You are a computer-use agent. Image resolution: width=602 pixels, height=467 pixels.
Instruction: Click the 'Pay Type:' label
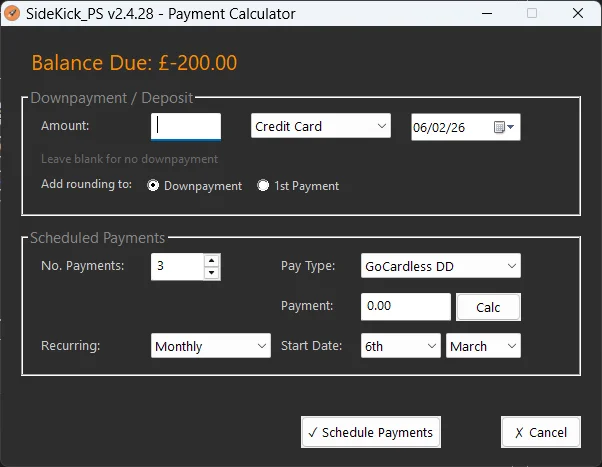point(308,266)
